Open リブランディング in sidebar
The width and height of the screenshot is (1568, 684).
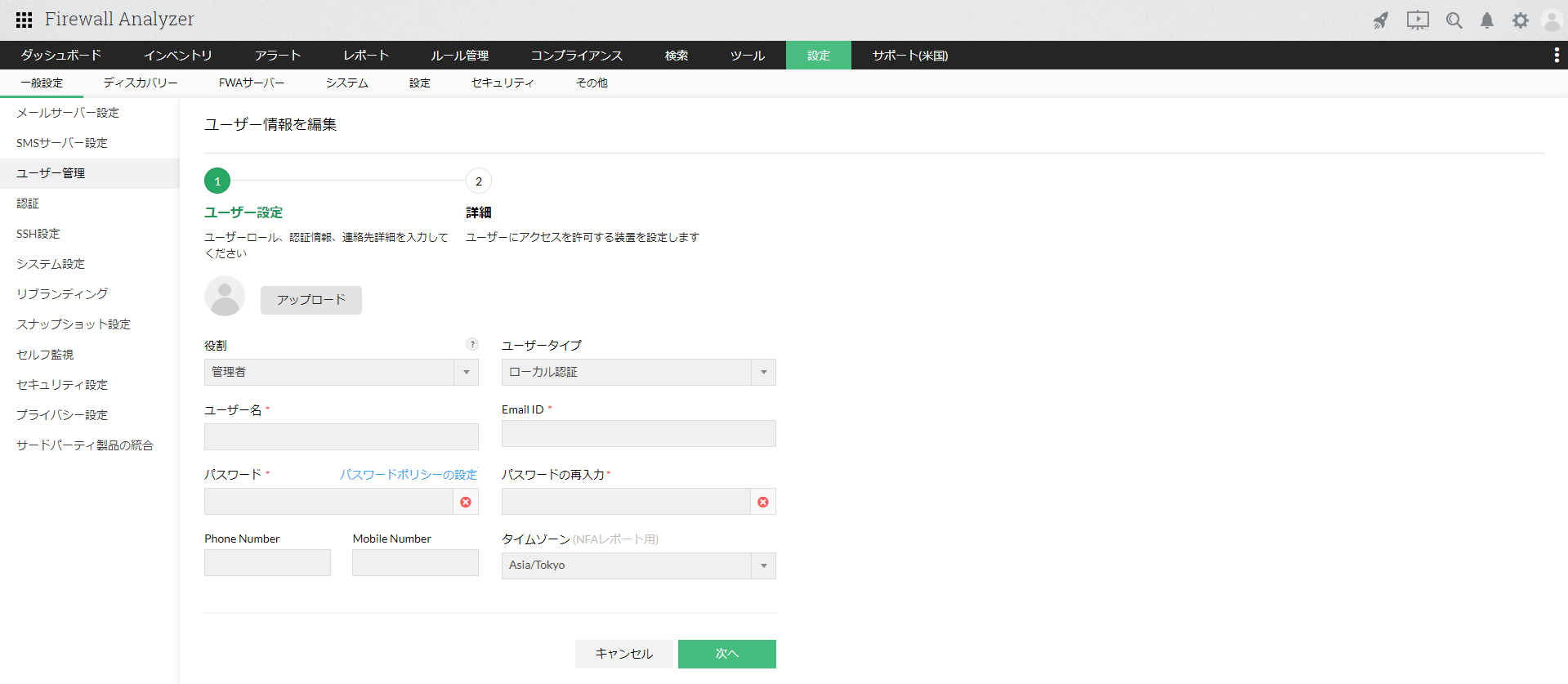(90, 294)
